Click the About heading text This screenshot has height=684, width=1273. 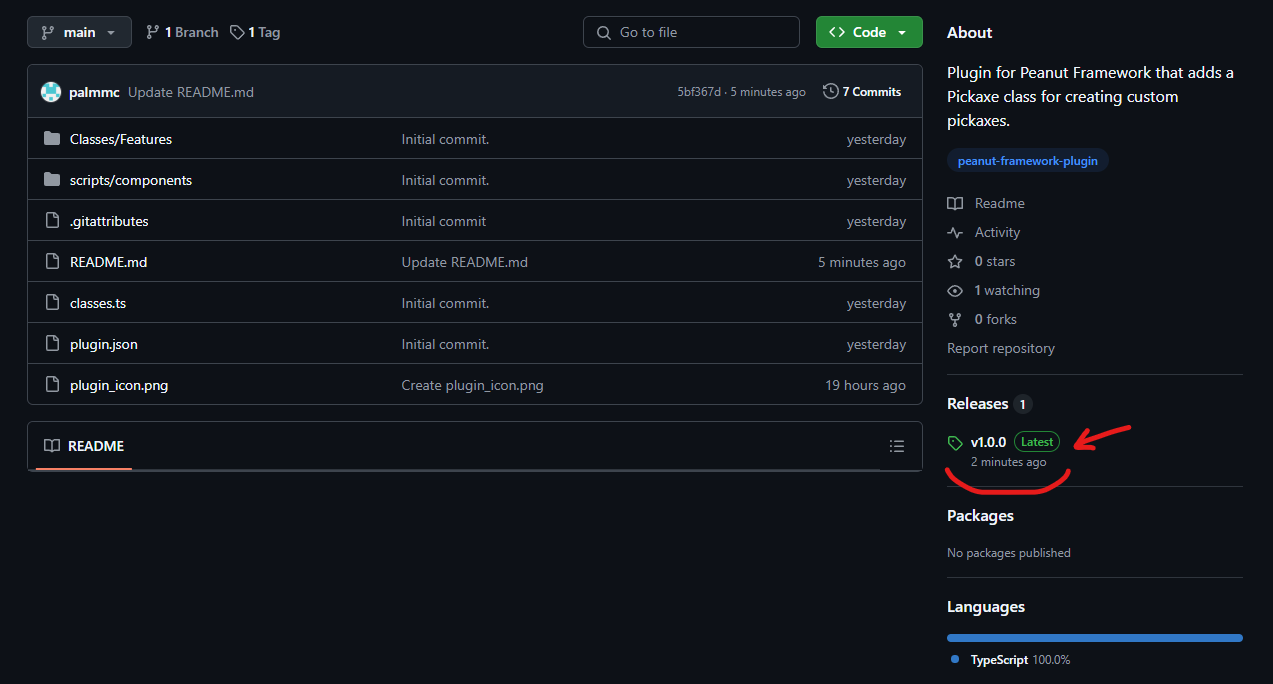970,33
